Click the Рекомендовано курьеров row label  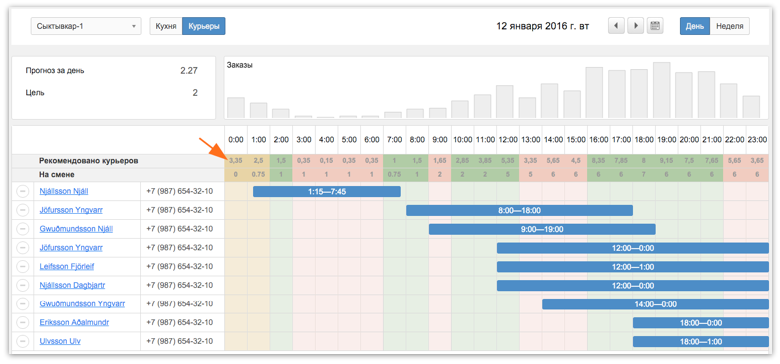[x=89, y=161]
